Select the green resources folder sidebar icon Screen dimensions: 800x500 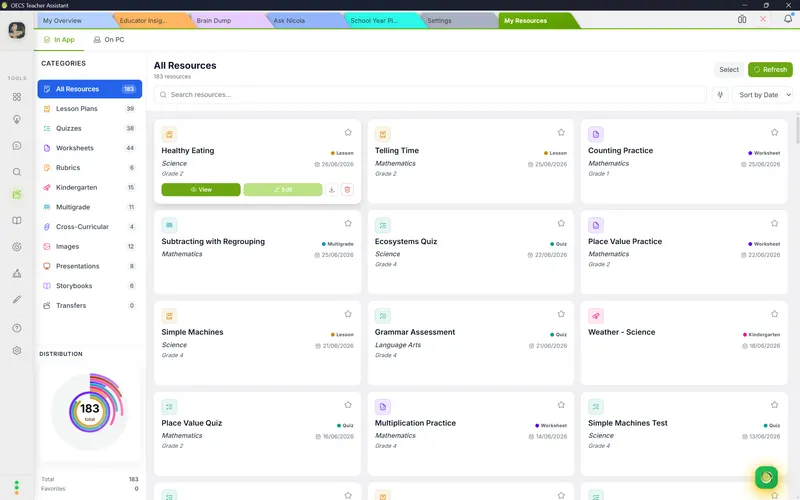[17, 194]
